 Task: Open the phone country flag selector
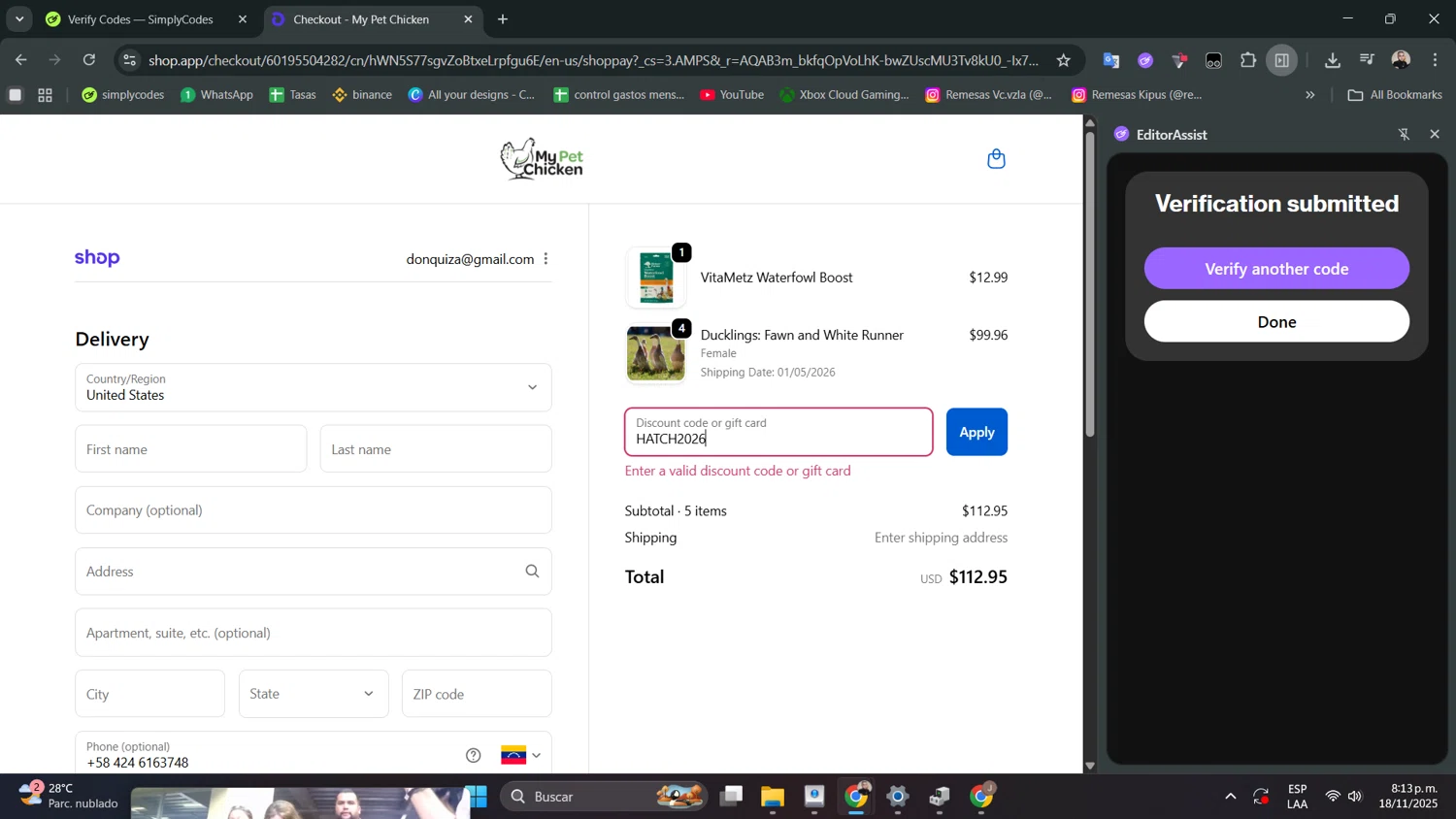tap(520, 755)
